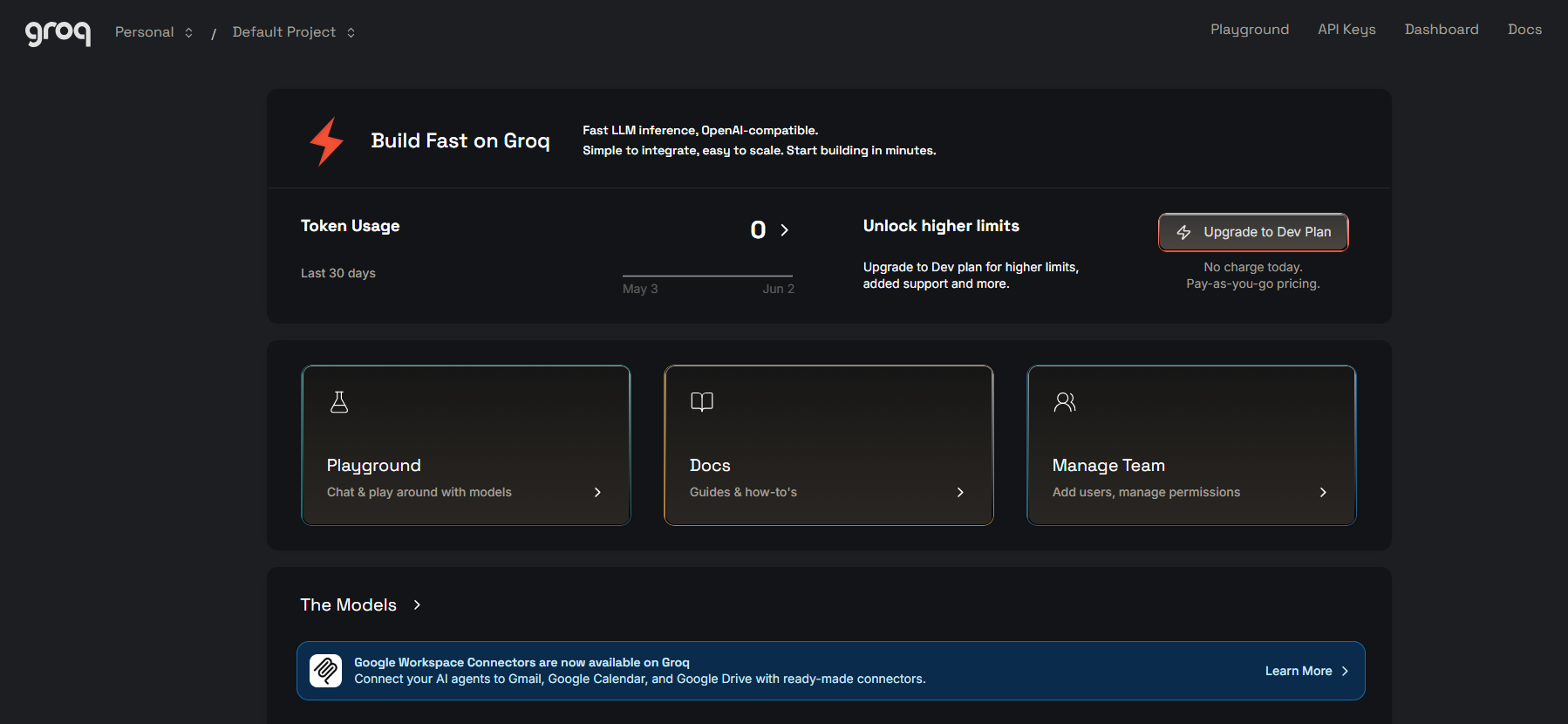The width and height of the screenshot is (1568, 724).
Task: Click the Jun 2 chart label
Action: pos(778,289)
